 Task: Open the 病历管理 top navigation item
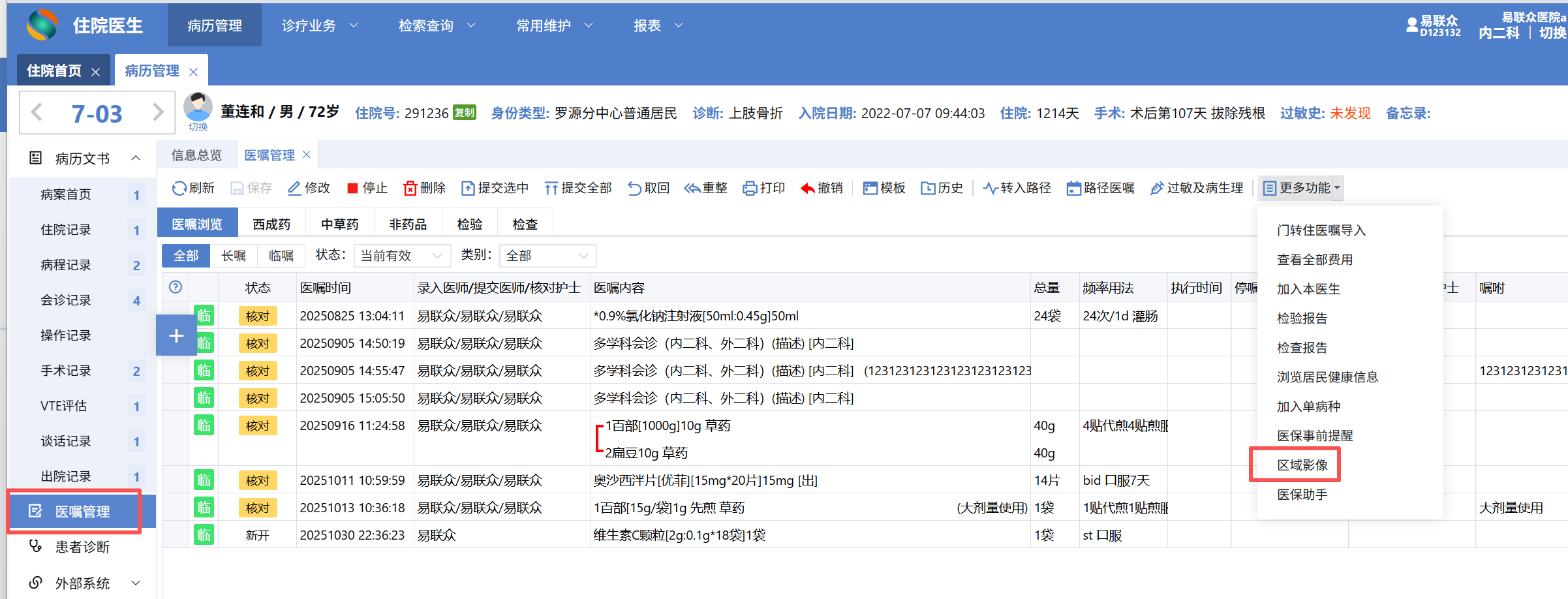(215, 25)
